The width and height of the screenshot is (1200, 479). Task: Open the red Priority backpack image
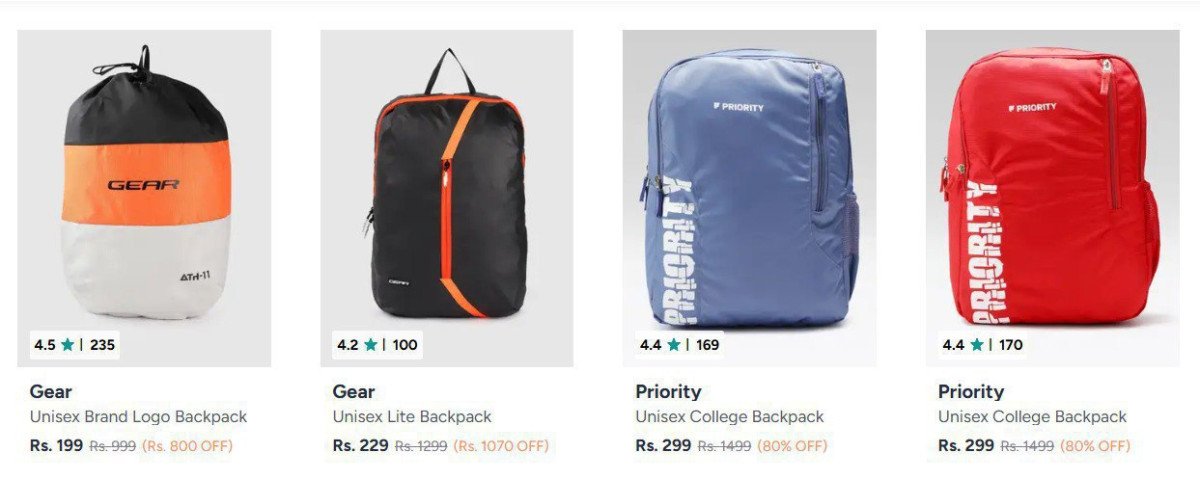tap(1052, 198)
